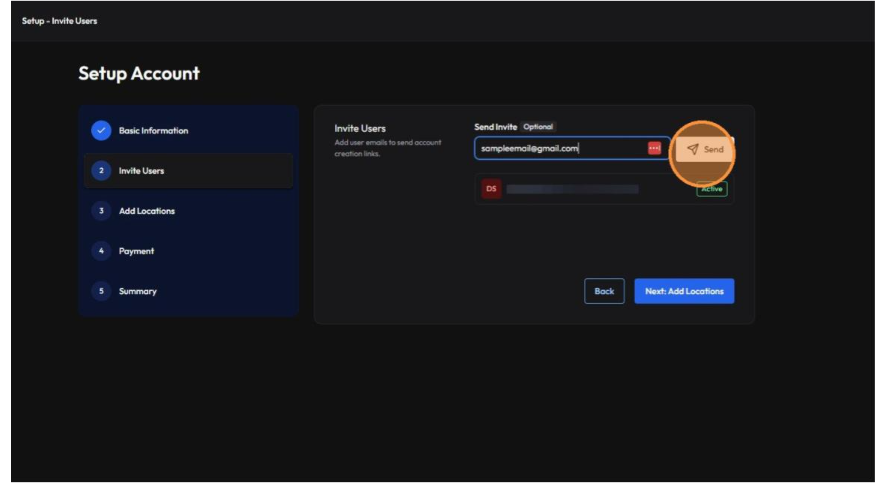
Task: Click the completed checkmark icon for Basic Information
Action: click(x=101, y=131)
